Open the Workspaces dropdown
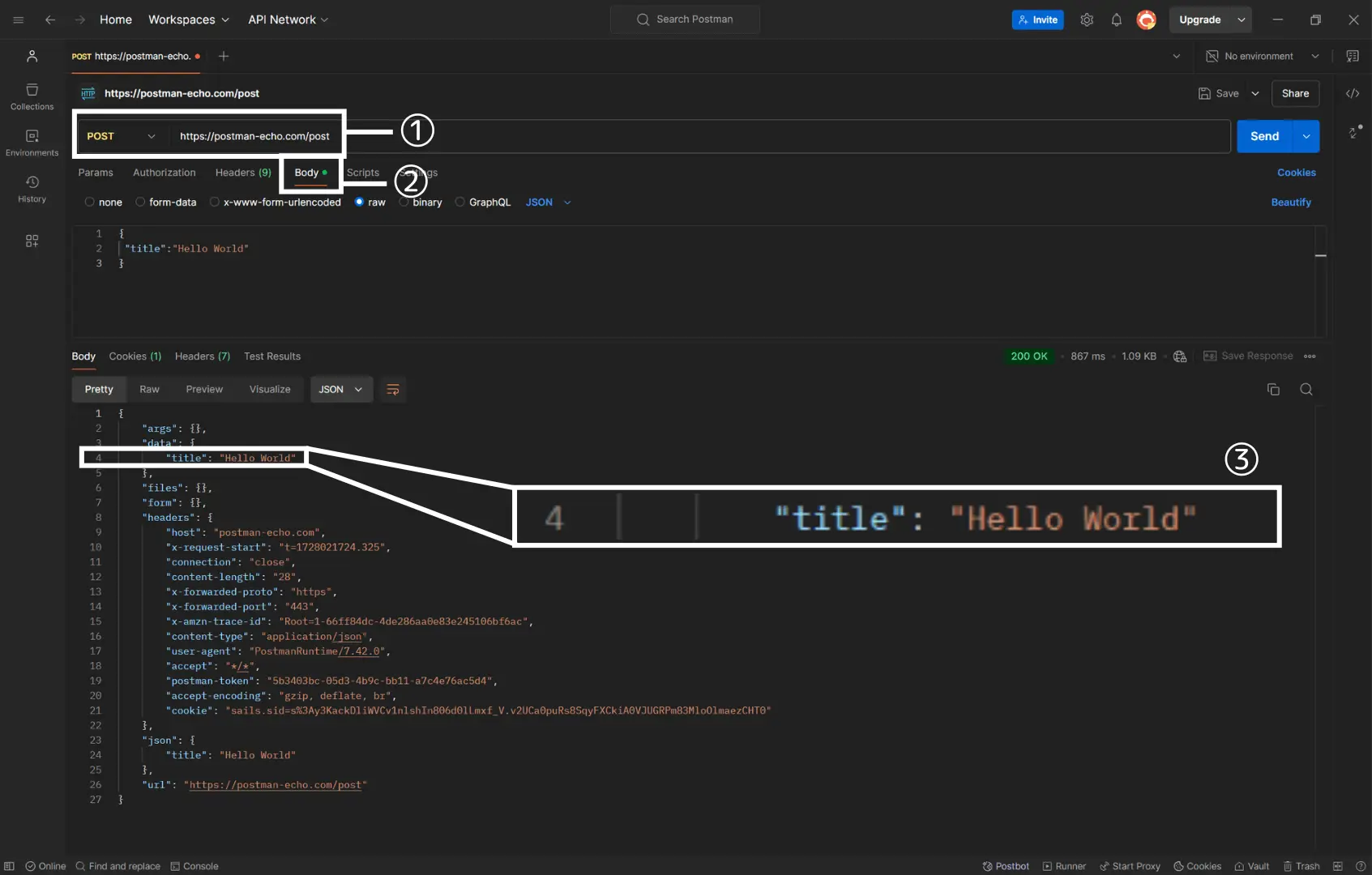 [x=189, y=19]
